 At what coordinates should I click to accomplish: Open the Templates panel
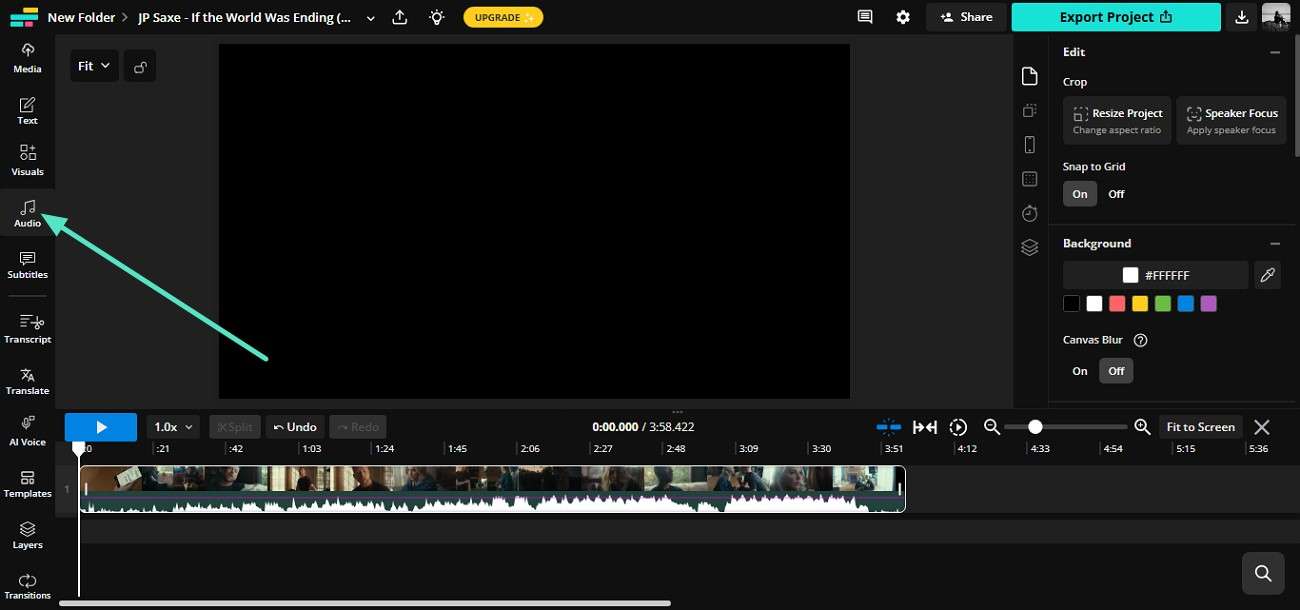tap(27, 484)
